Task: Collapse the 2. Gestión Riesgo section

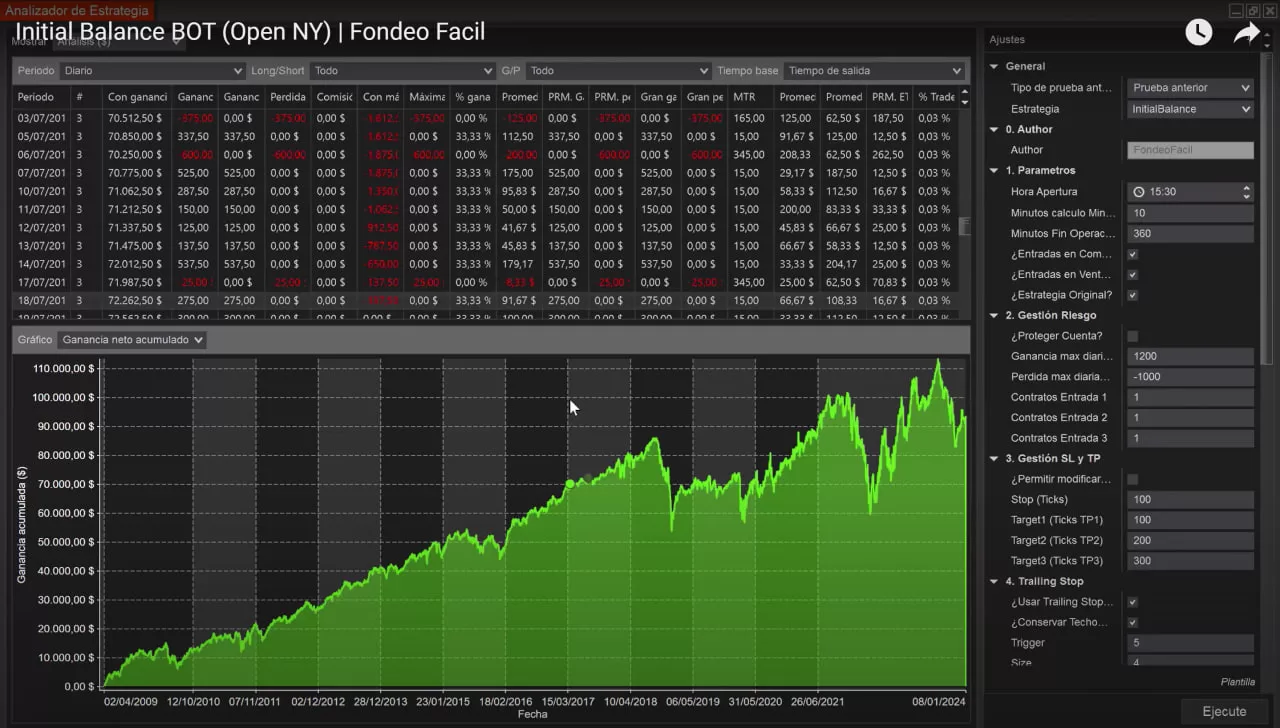Action: point(994,316)
